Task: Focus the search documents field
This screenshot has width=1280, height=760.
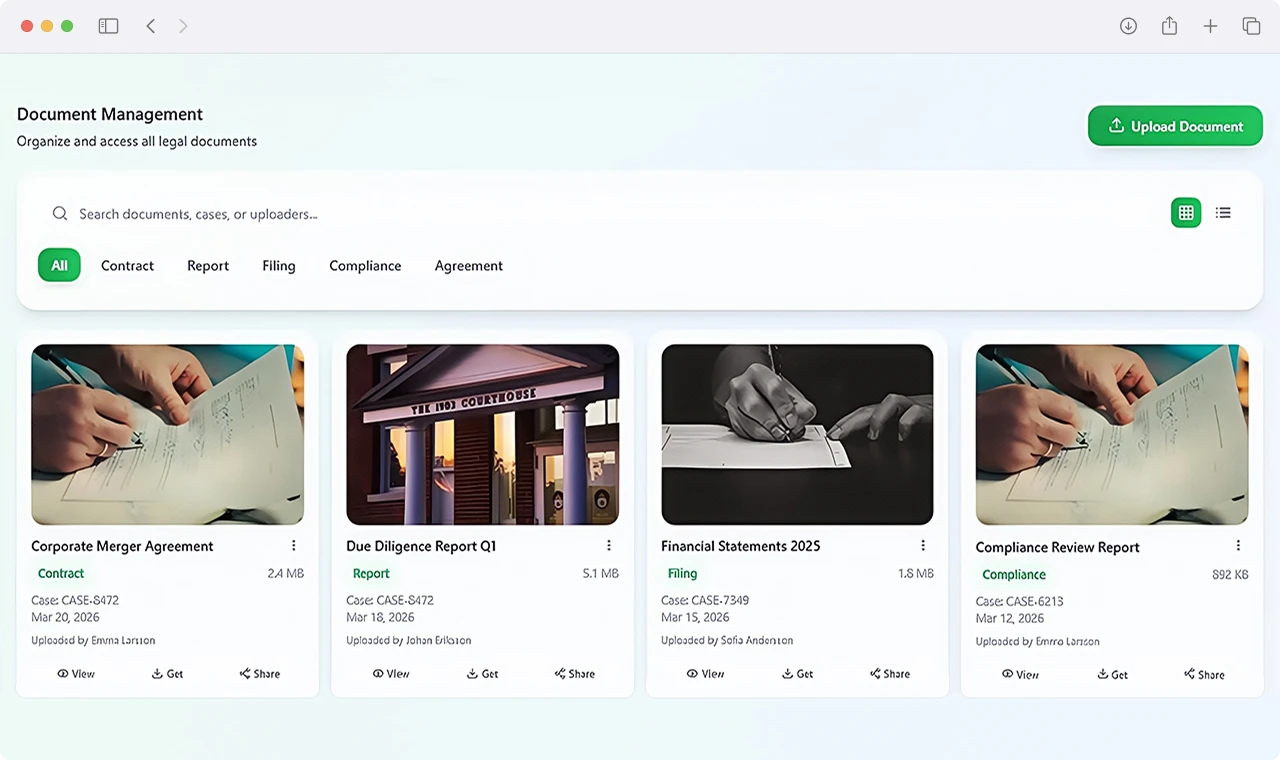Action: click(x=600, y=213)
